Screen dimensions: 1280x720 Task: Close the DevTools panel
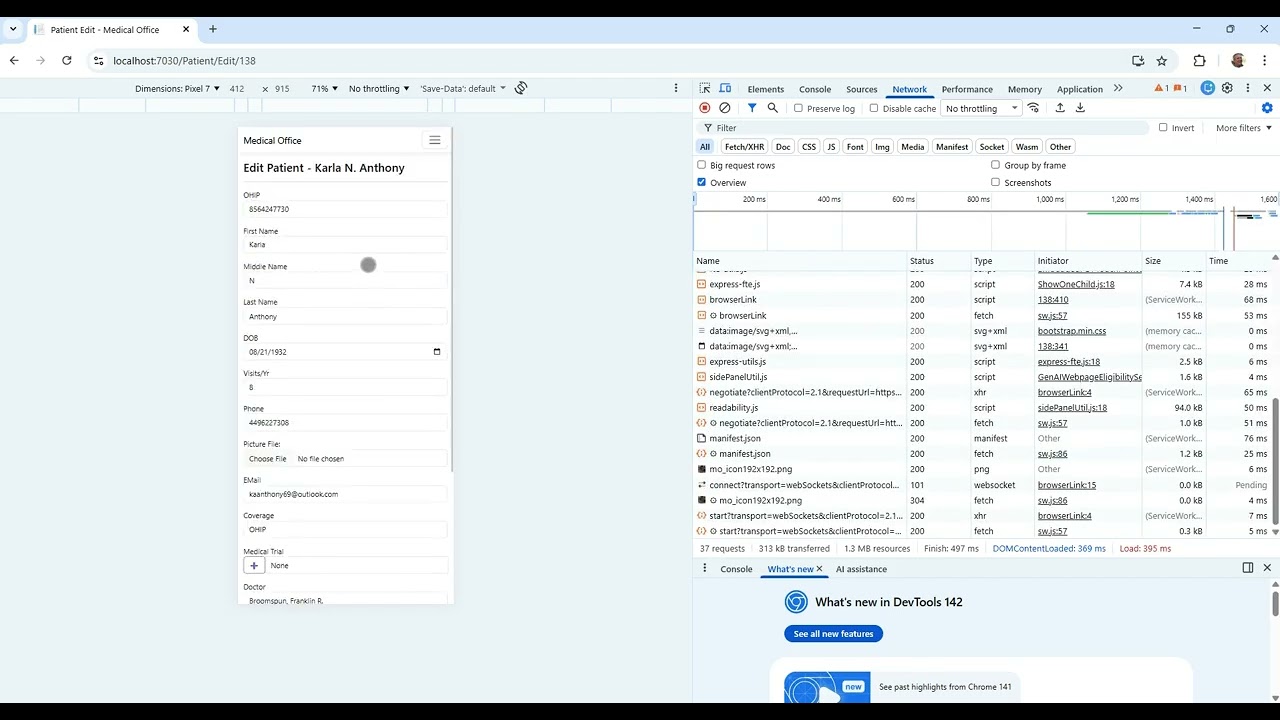(1267, 88)
